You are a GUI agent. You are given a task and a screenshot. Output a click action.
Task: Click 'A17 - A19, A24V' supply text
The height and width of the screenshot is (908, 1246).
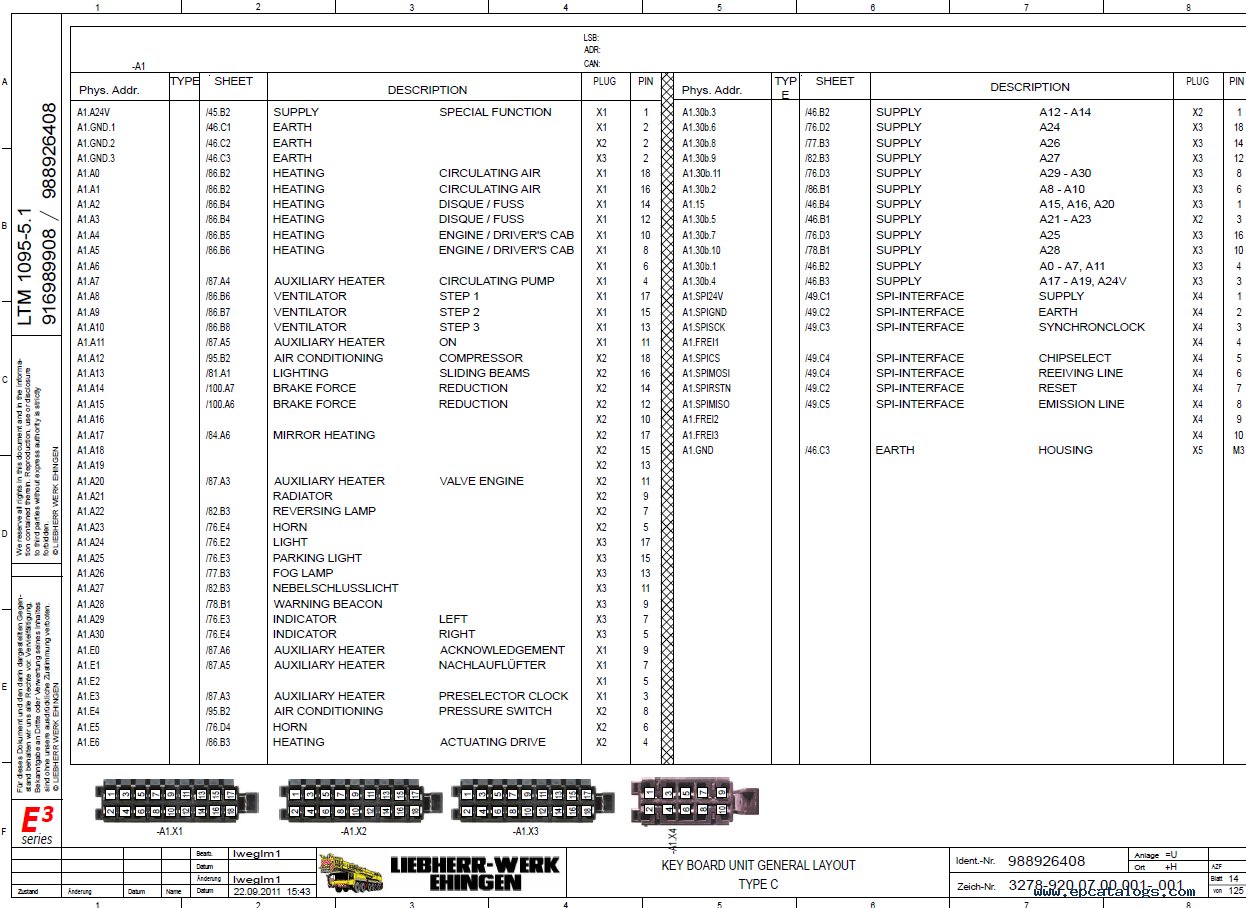[x=1082, y=281]
